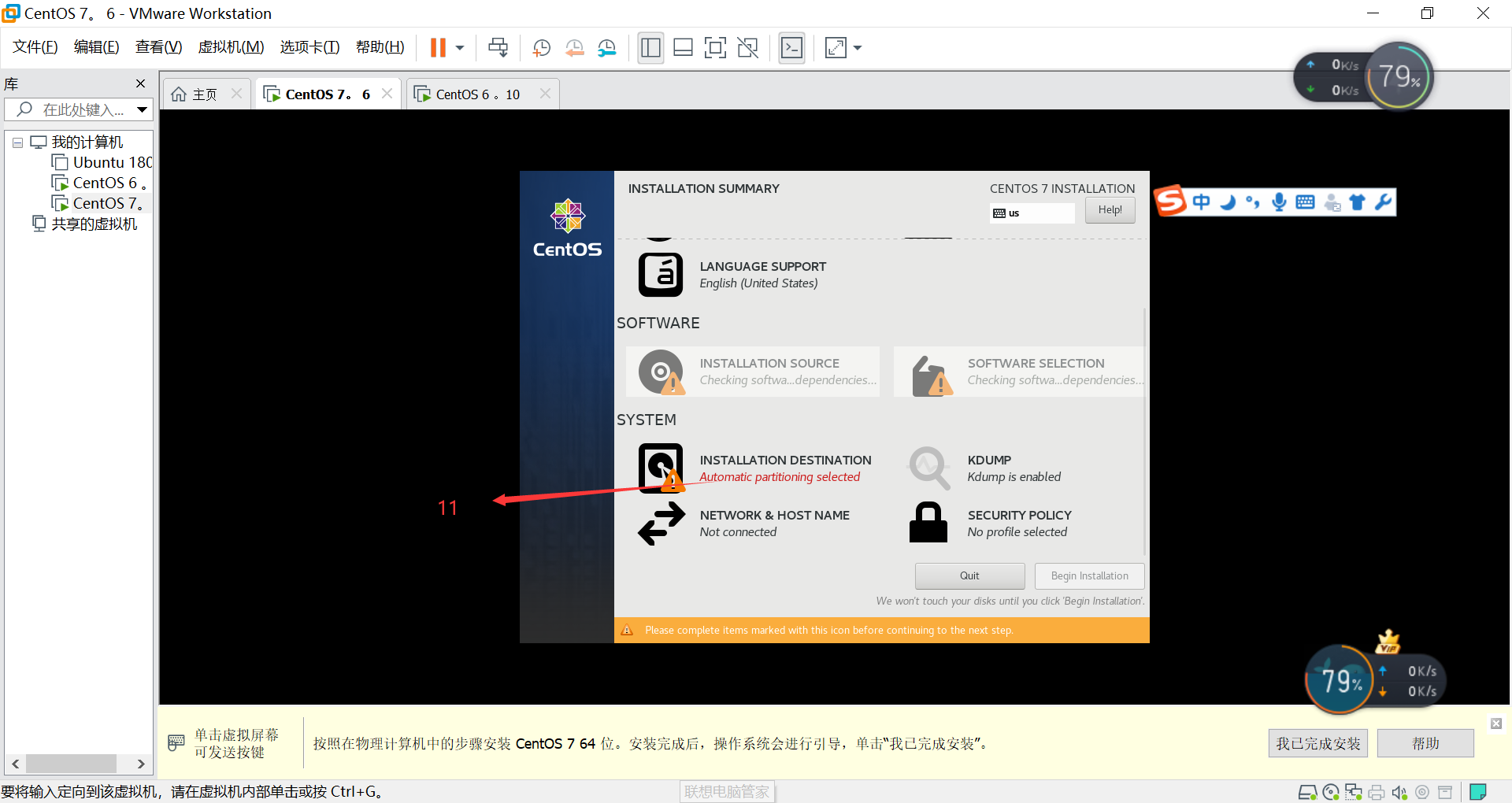The image size is (1512, 803).
Task: Click the 帮助 button in hint bar
Action: pyautogui.click(x=1425, y=743)
